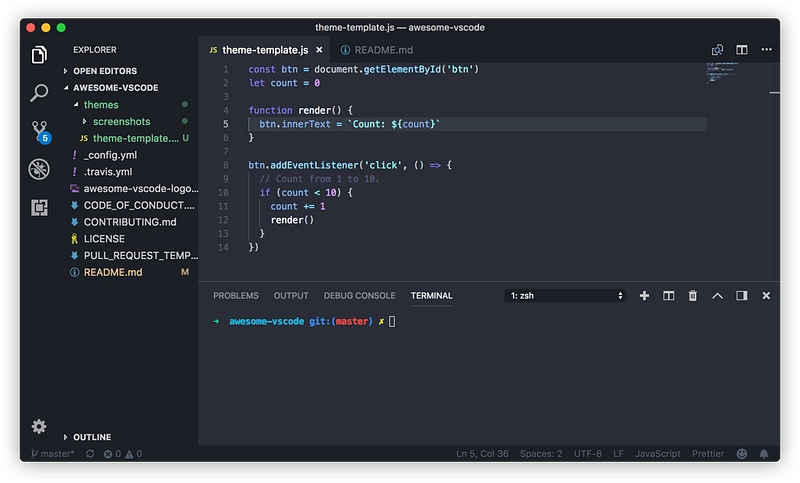The height and width of the screenshot is (483, 800).
Task: Kill the terminal with trash icon
Action: (x=692, y=296)
